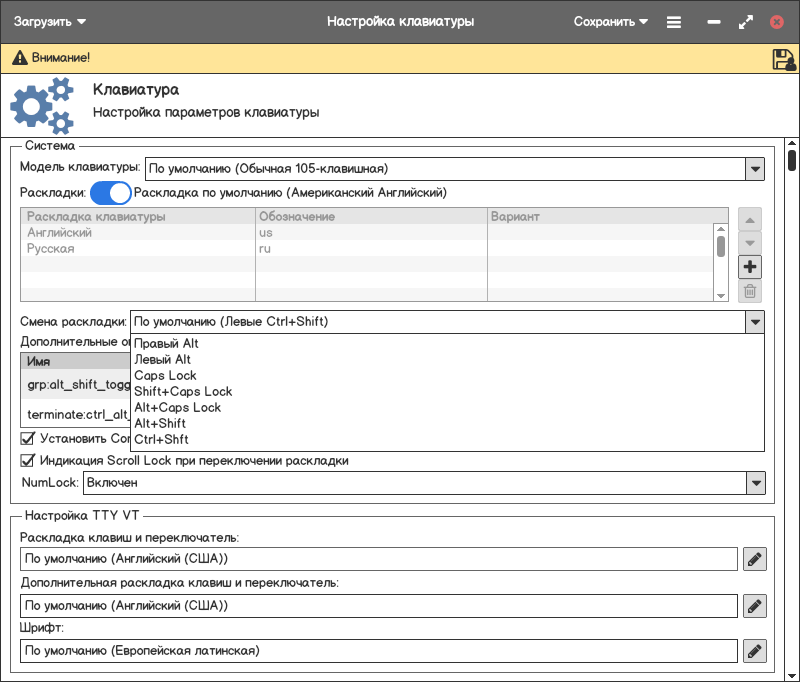The height and width of the screenshot is (682, 800).
Task: Open the 'Загрузить' menu
Action: (49, 21)
